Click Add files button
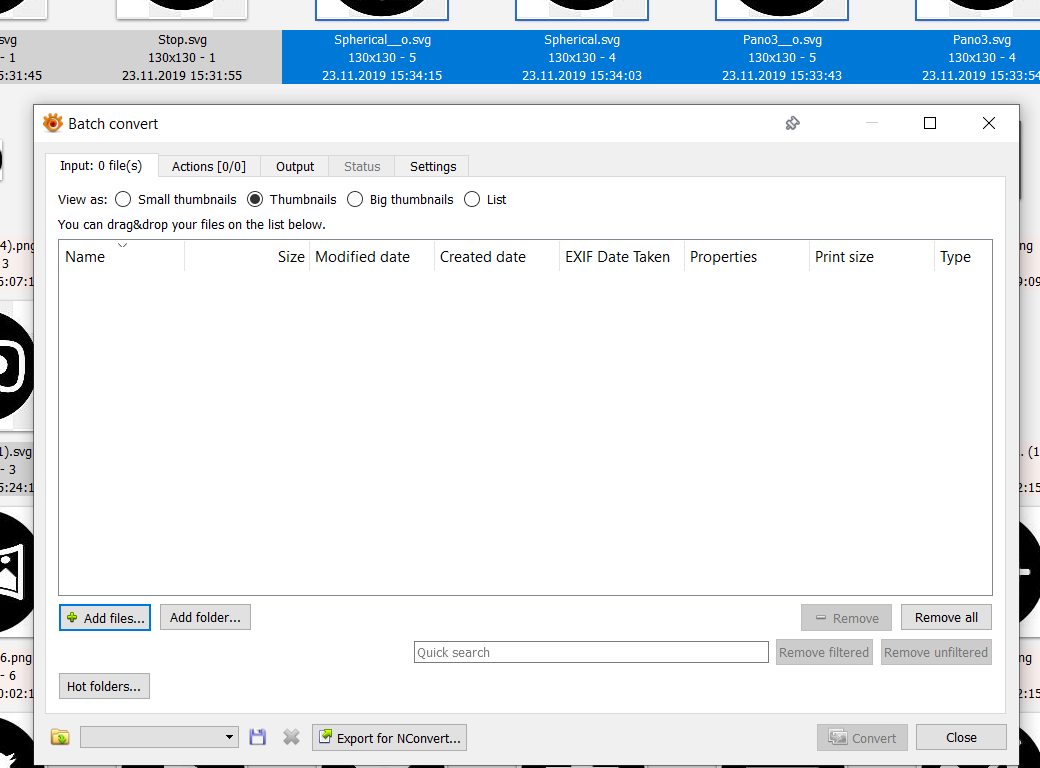Screen dimensions: 1040x768 point(105,617)
